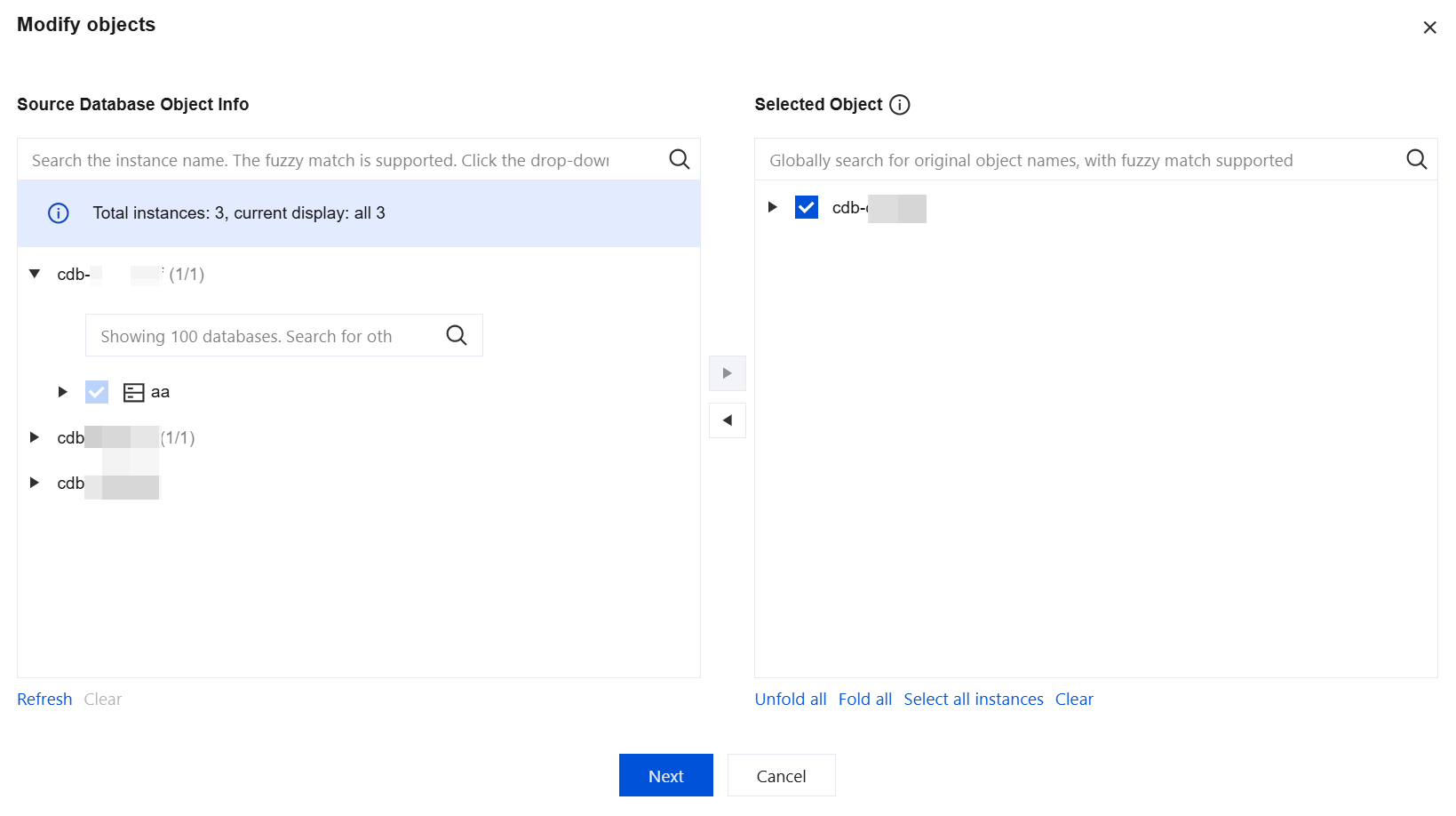Focus the source instance name search field

coord(338,160)
